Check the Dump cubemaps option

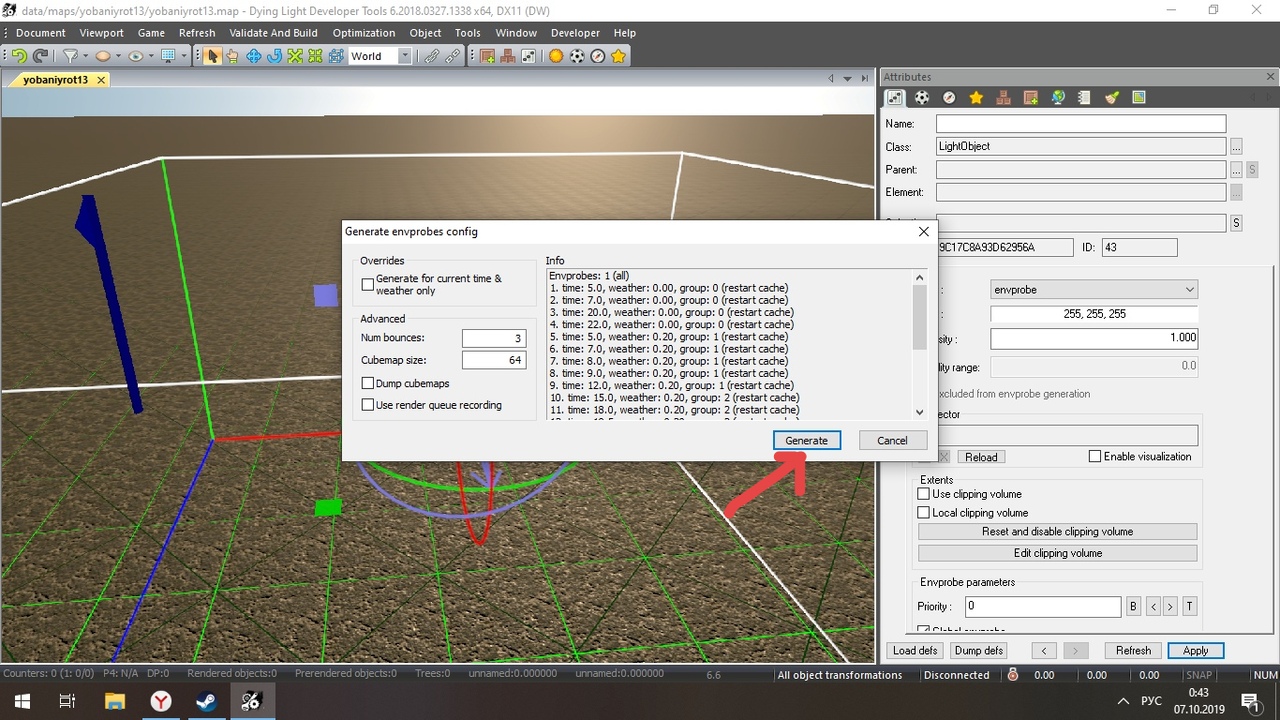click(367, 383)
